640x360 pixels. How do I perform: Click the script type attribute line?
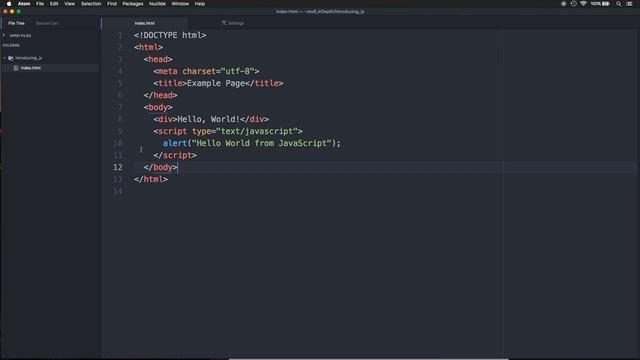click(x=228, y=131)
